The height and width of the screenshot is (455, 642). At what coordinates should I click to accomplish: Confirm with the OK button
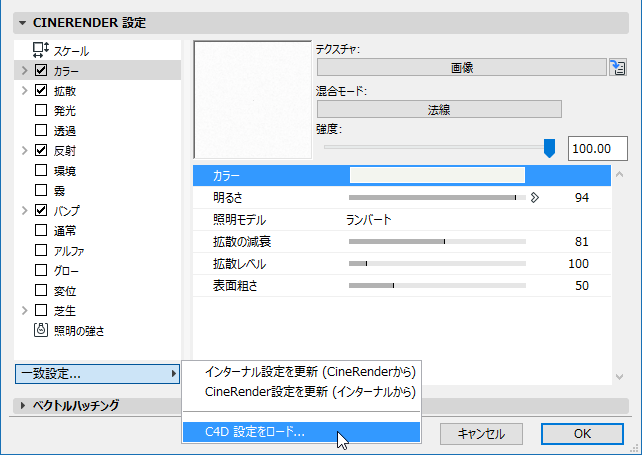pyautogui.click(x=582, y=434)
